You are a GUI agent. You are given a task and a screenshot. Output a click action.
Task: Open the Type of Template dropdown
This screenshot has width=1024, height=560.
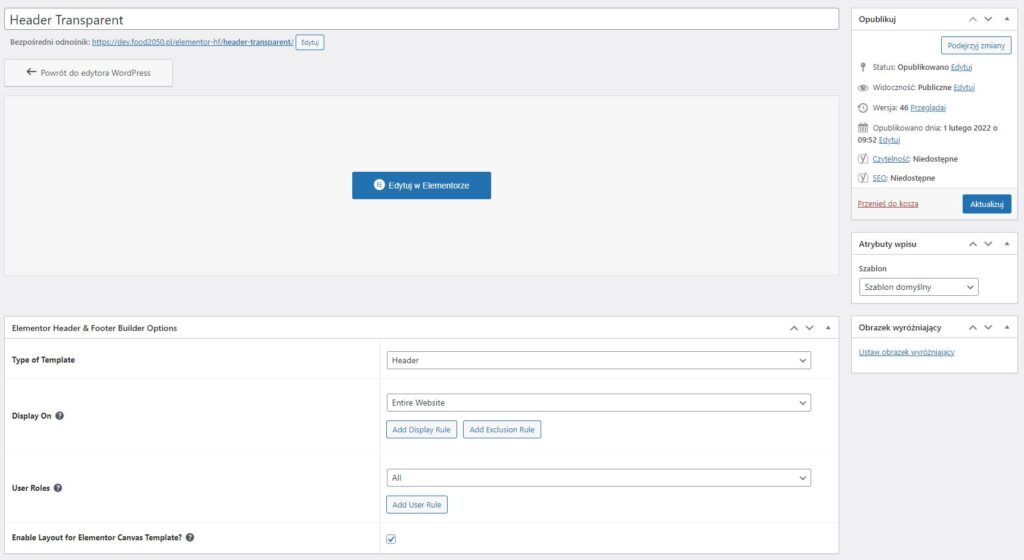[598, 360]
